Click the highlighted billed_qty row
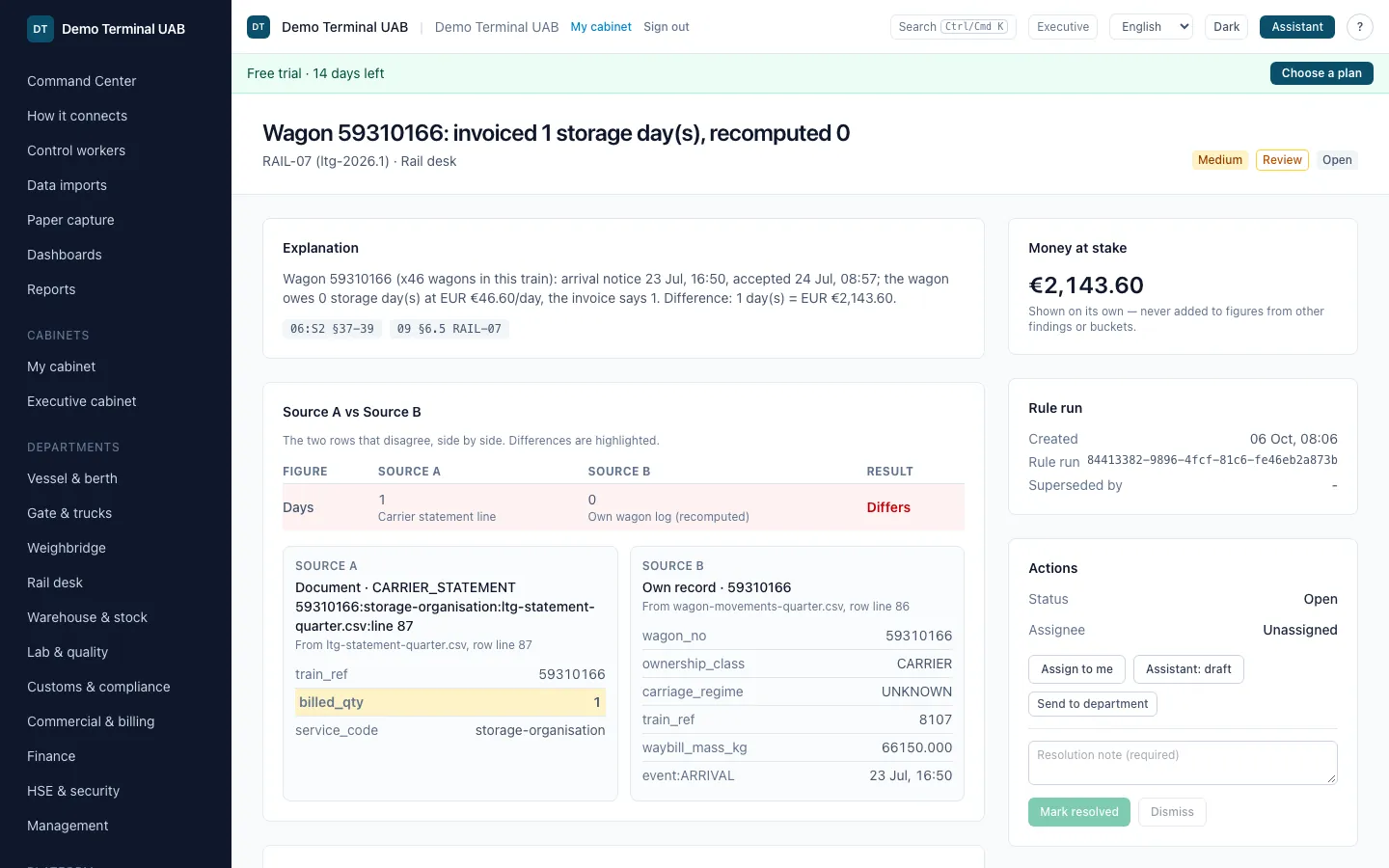Screen dimensions: 1389x868 point(450,702)
